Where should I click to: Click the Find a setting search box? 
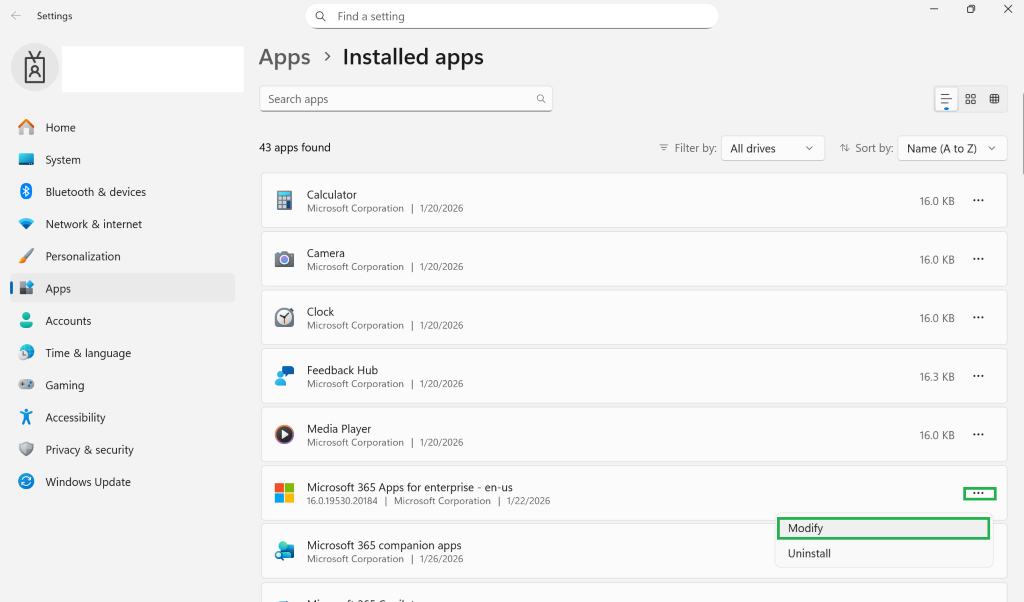(x=512, y=16)
